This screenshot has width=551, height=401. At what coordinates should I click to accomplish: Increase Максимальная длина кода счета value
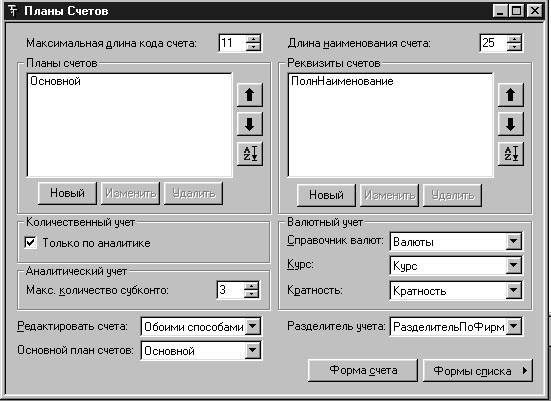(x=253, y=39)
